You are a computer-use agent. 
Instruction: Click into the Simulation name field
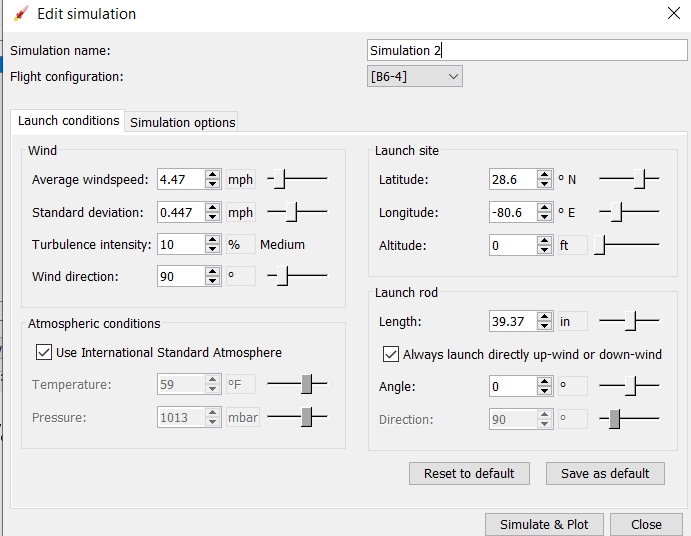coord(527,50)
